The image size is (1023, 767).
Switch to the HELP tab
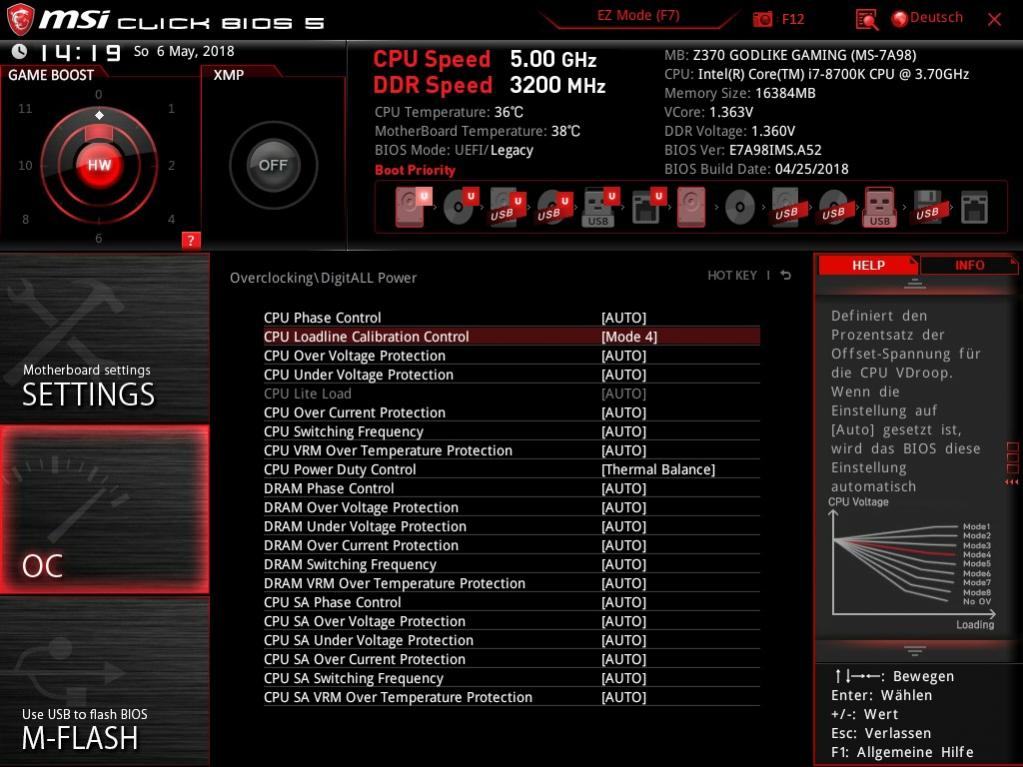pyautogui.click(x=868, y=265)
